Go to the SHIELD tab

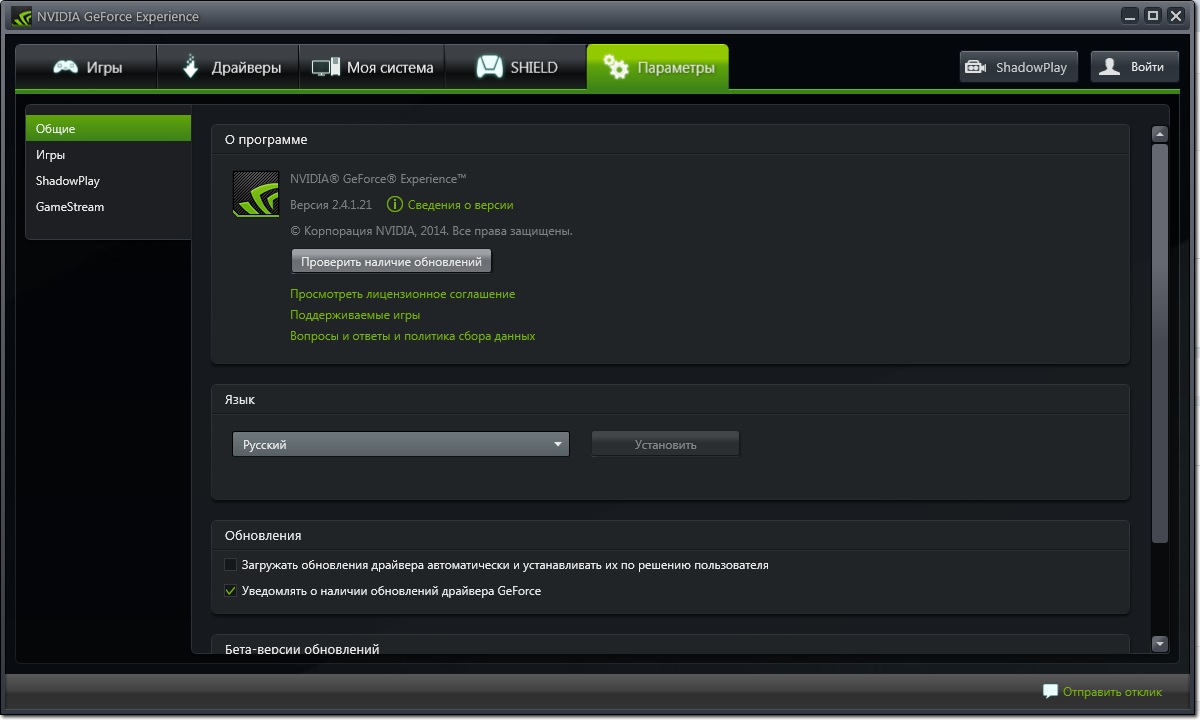tap(515, 68)
